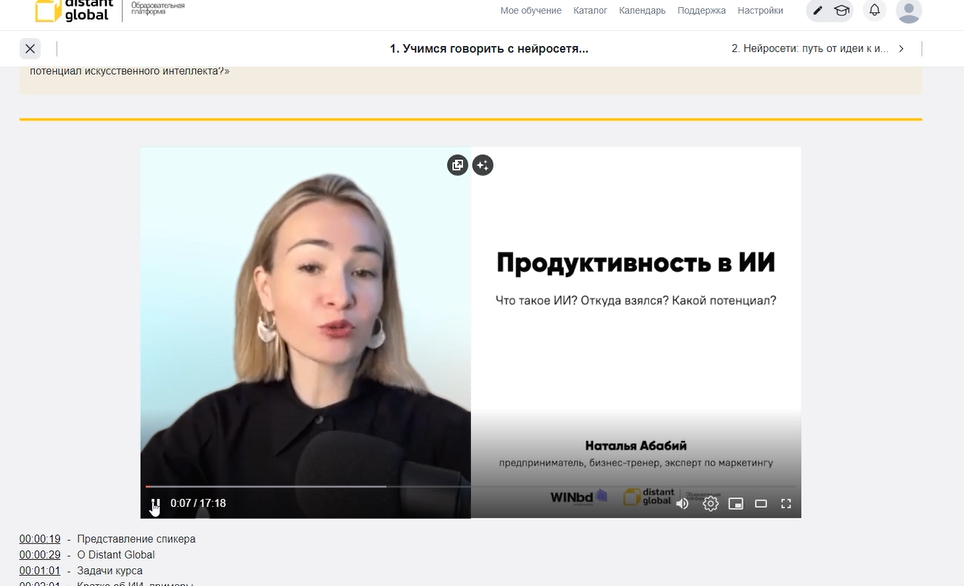Image resolution: width=964 pixels, height=586 pixels.
Task: Open next lesson «2. Нейросети: путь от идеи»
Action: (x=810, y=49)
